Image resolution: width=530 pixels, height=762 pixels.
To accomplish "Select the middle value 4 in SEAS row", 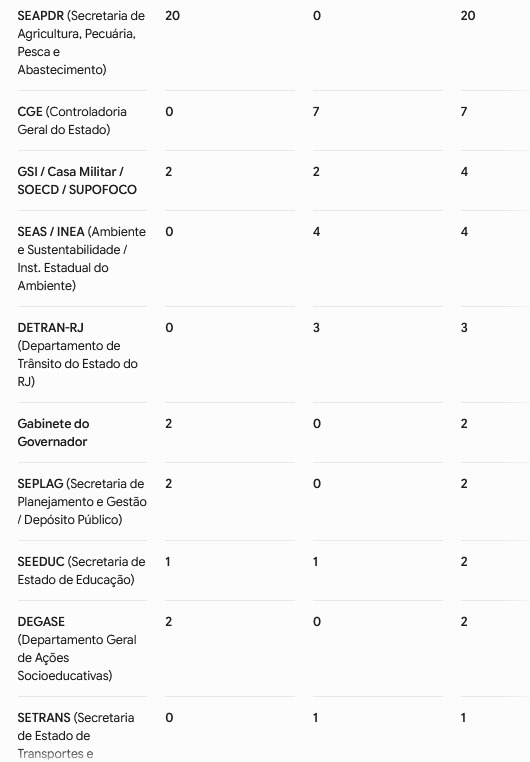I will [x=317, y=231].
